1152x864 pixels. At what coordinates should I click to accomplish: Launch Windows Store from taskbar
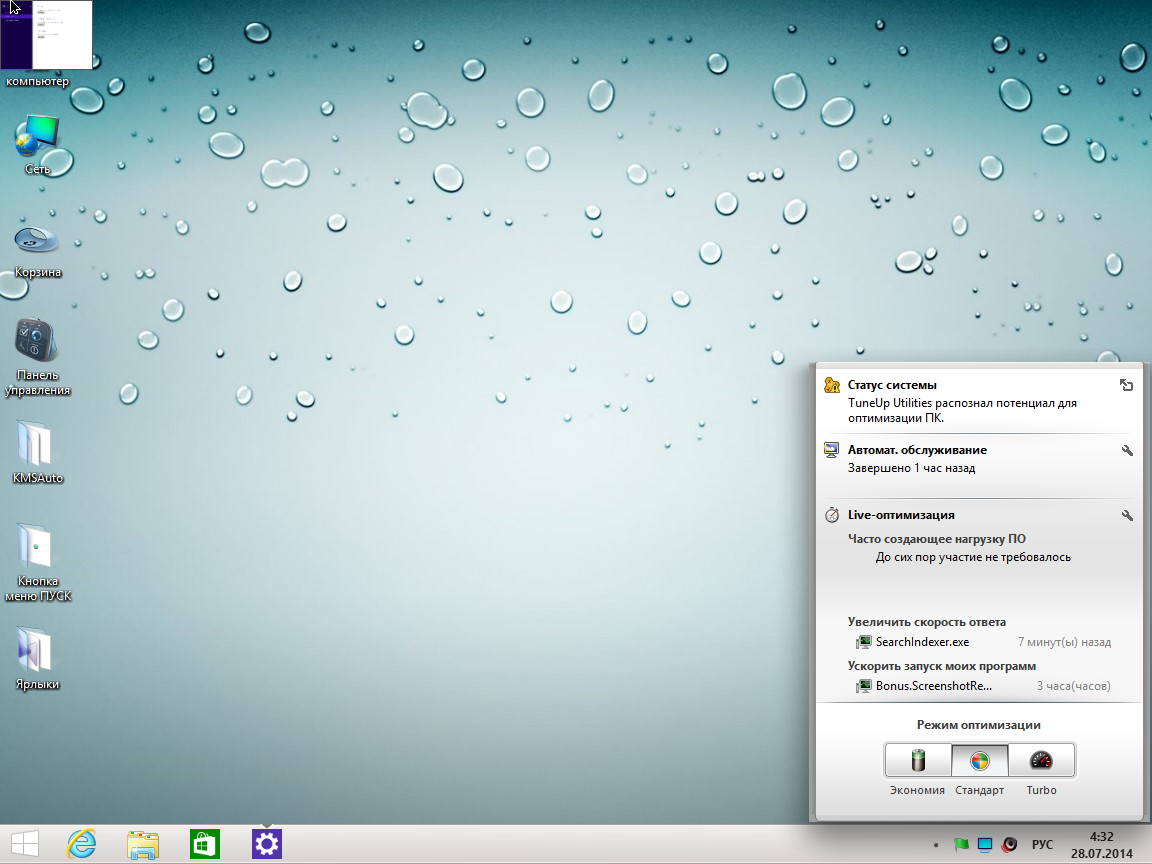[x=204, y=844]
